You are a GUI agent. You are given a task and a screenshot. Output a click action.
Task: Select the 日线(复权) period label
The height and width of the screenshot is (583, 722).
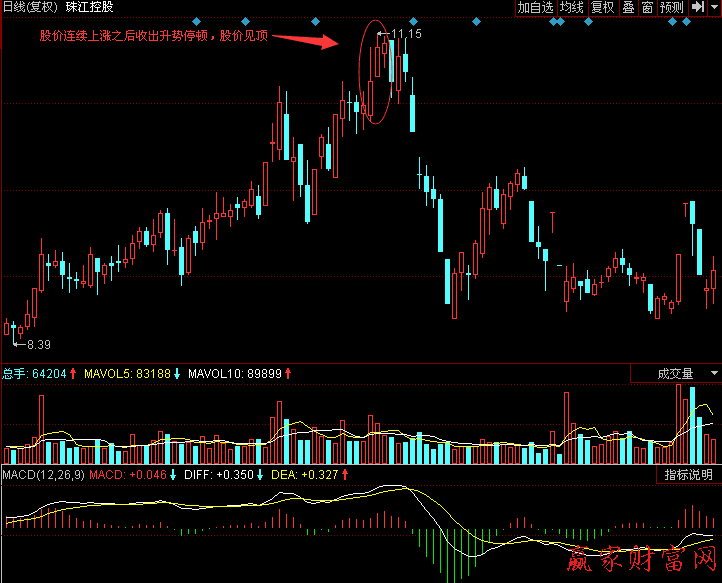point(28,7)
